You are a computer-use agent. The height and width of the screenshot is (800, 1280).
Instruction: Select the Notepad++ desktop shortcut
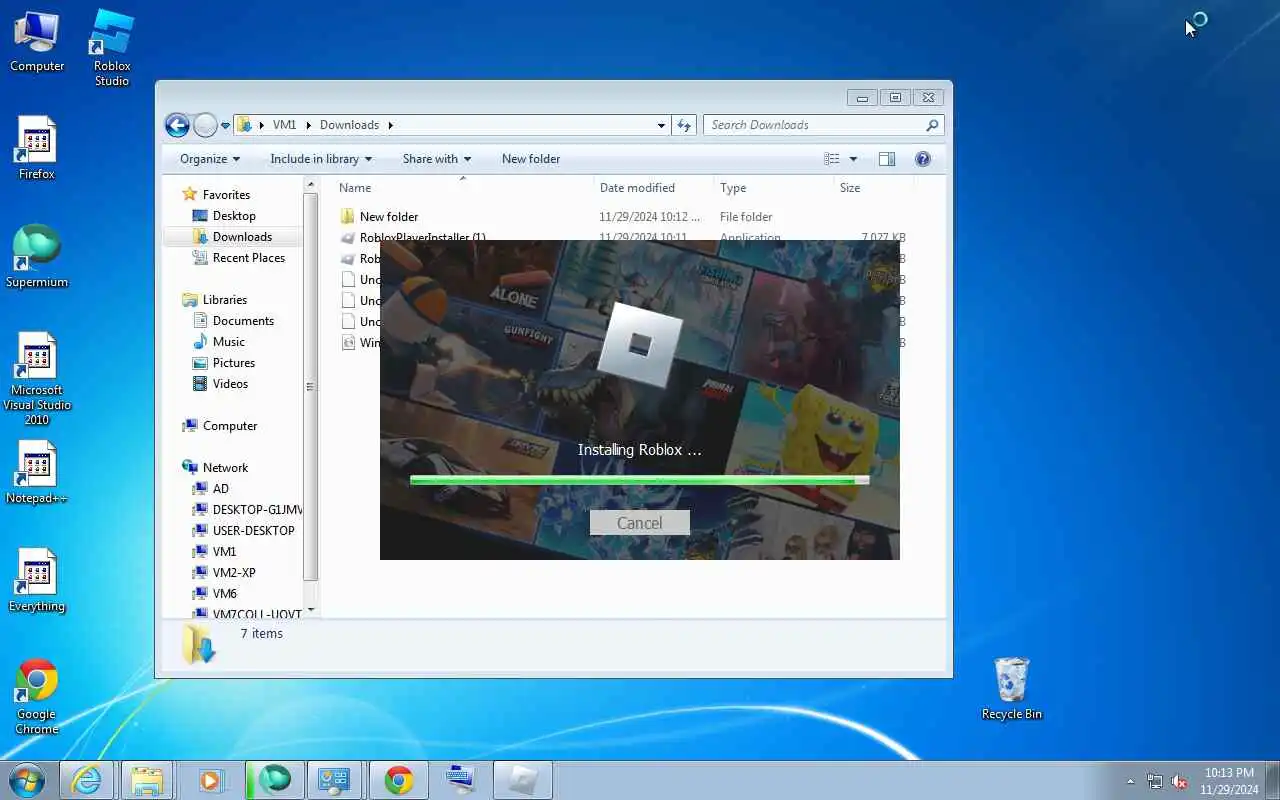click(x=37, y=472)
